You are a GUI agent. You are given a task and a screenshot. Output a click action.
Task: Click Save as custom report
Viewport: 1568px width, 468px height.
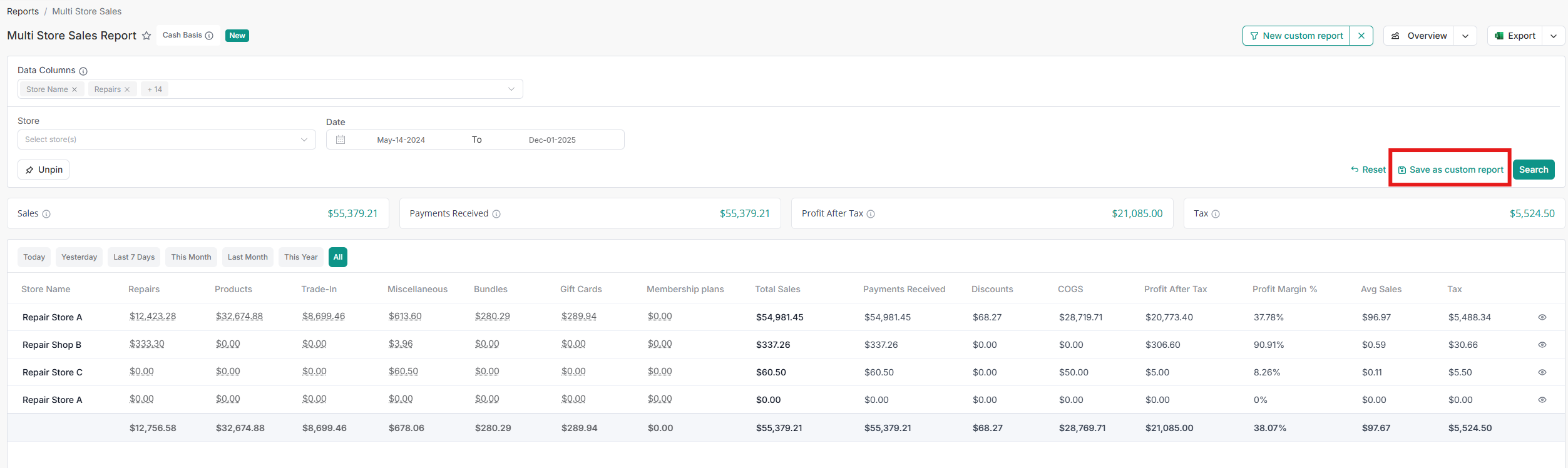(1450, 170)
